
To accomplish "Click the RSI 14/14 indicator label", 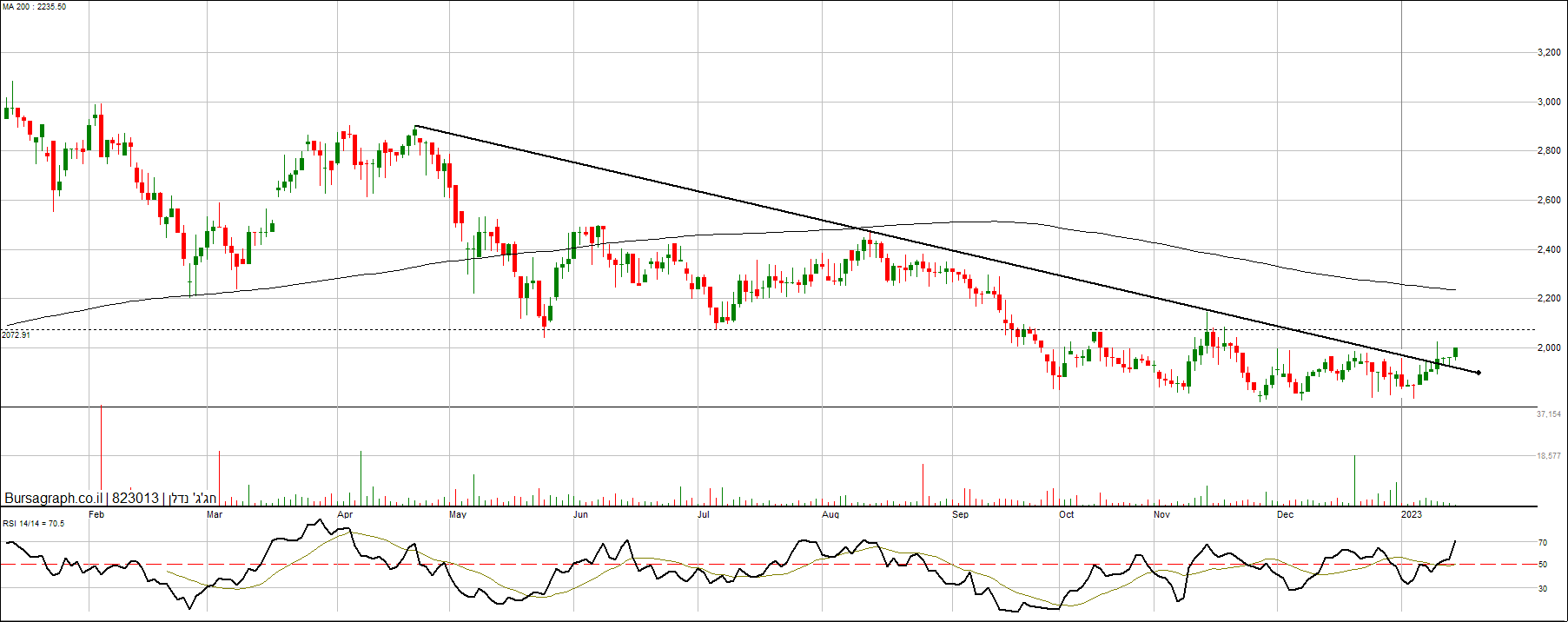I will tap(34, 524).
